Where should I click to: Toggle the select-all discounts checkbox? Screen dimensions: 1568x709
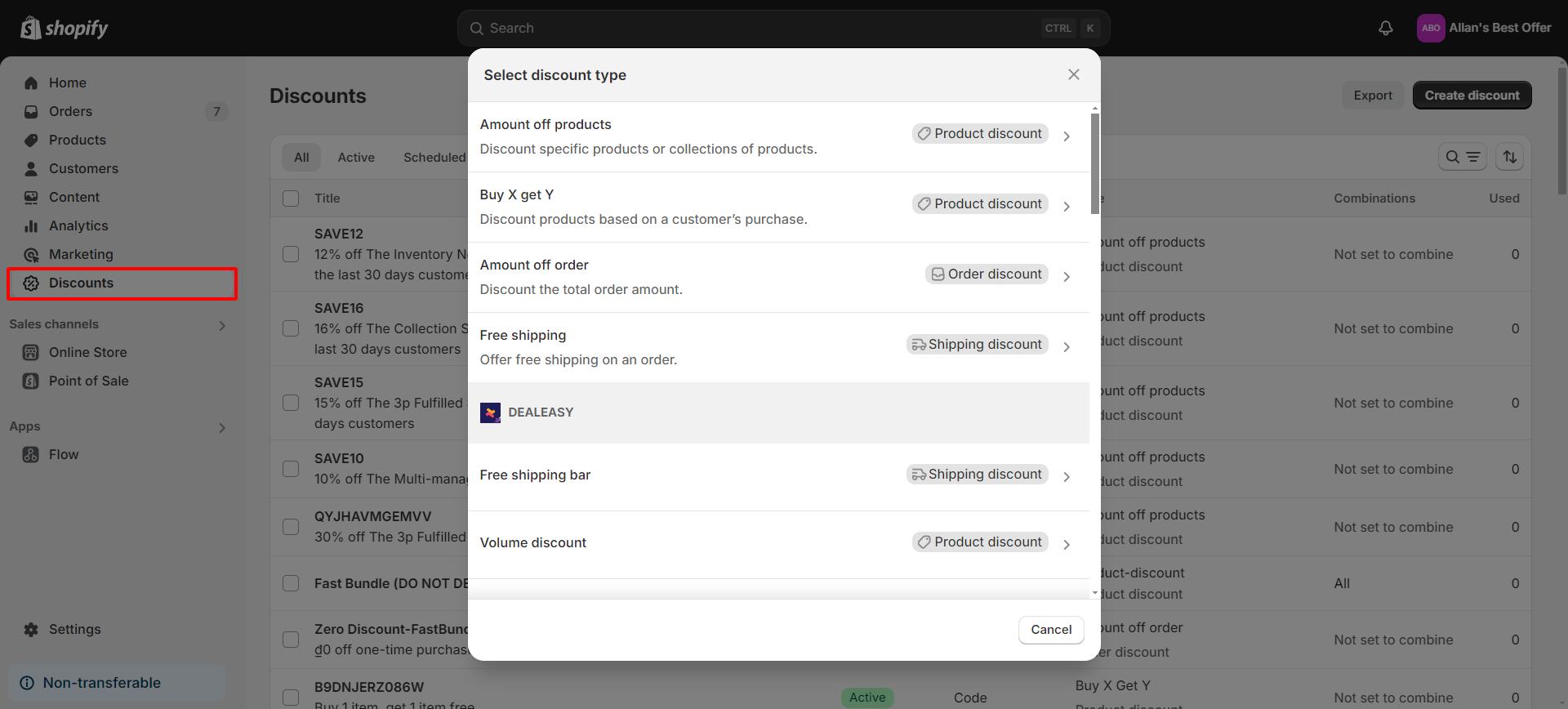click(x=291, y=198)
